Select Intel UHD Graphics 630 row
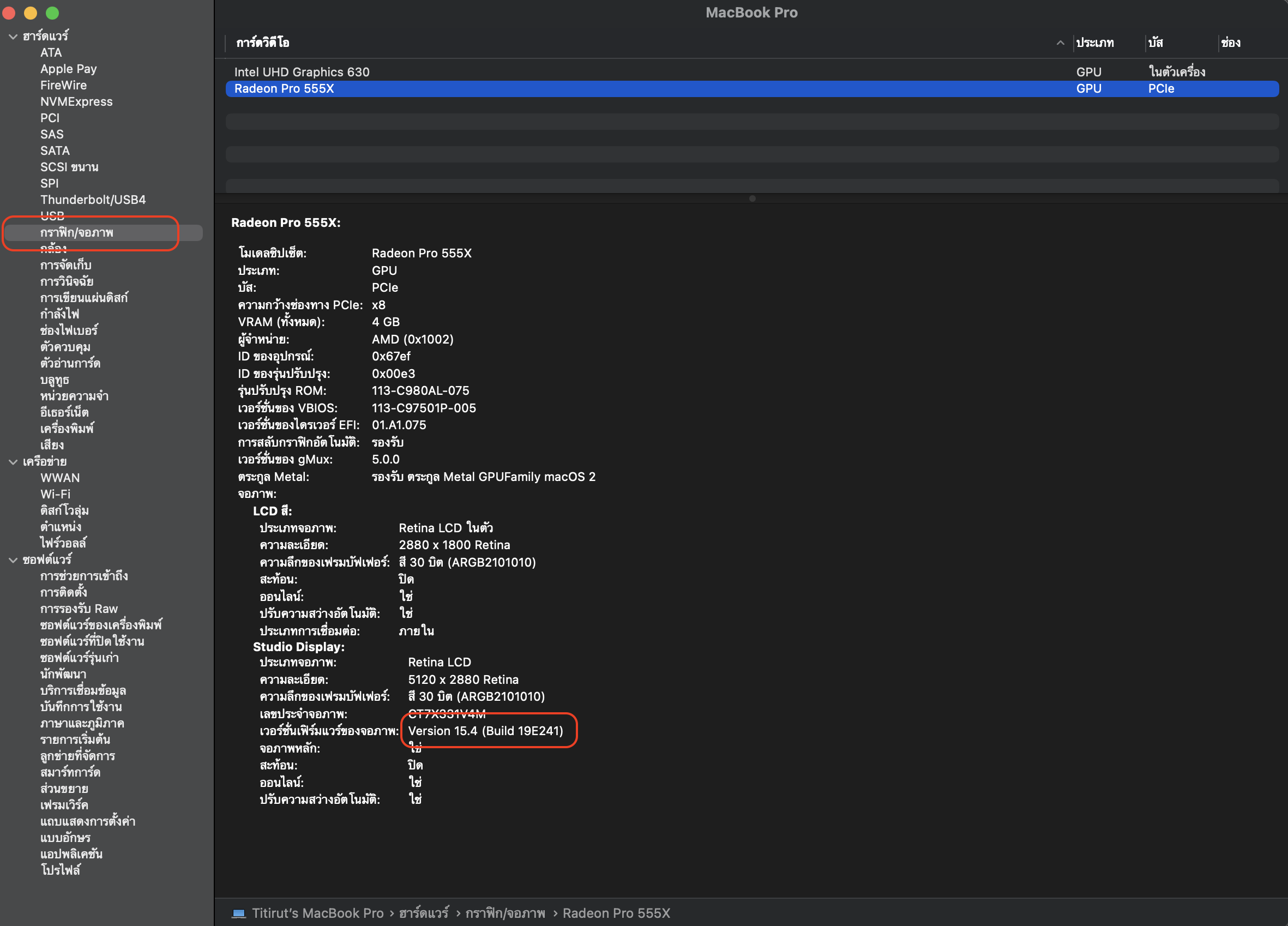Screen dimensions: 1288x926 [302, 72]
